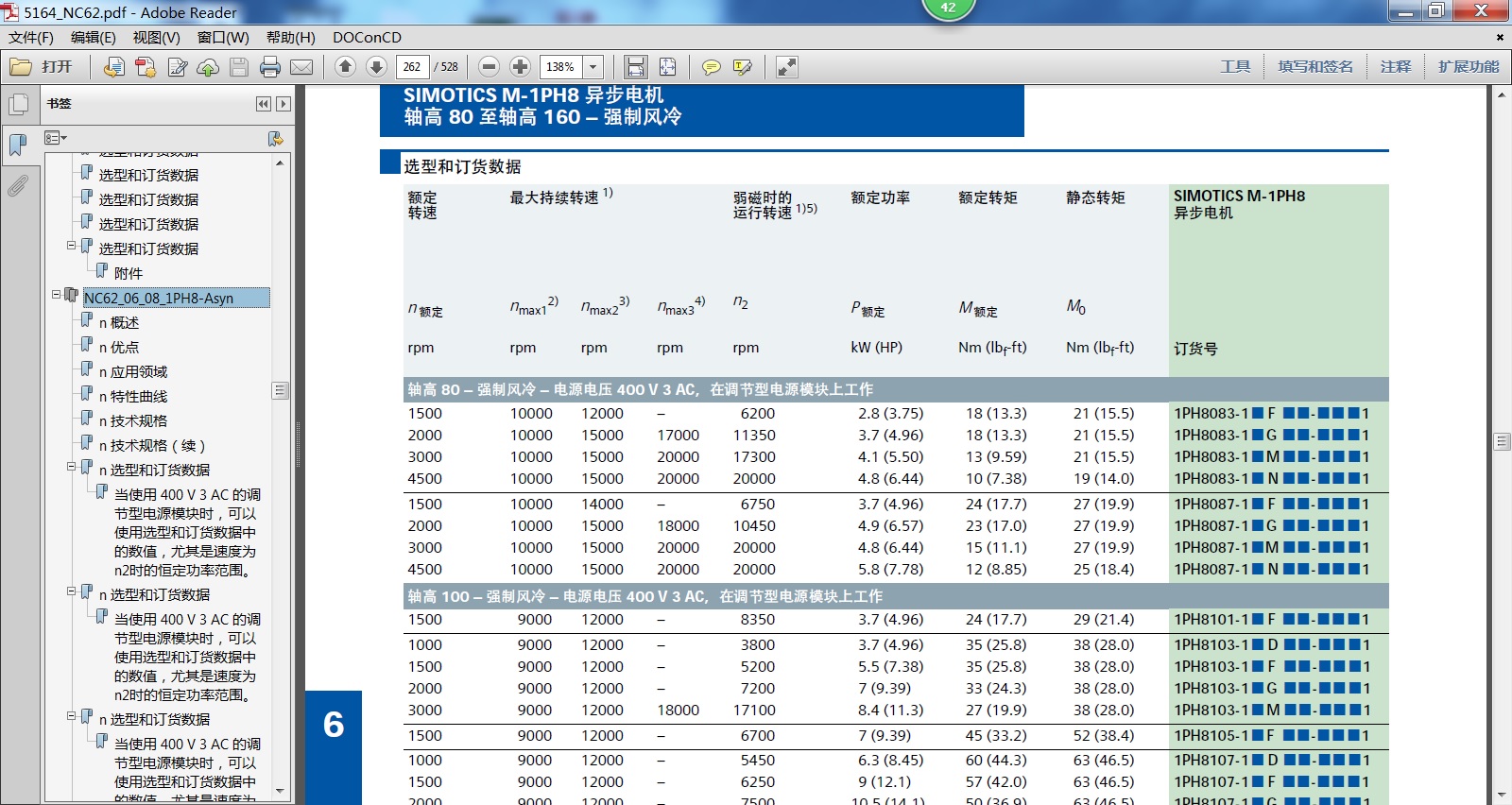The image size is (1512, 805).
Task: Open the page thumbnails panel
Action: pyautogui.click(x=17, y=104)
